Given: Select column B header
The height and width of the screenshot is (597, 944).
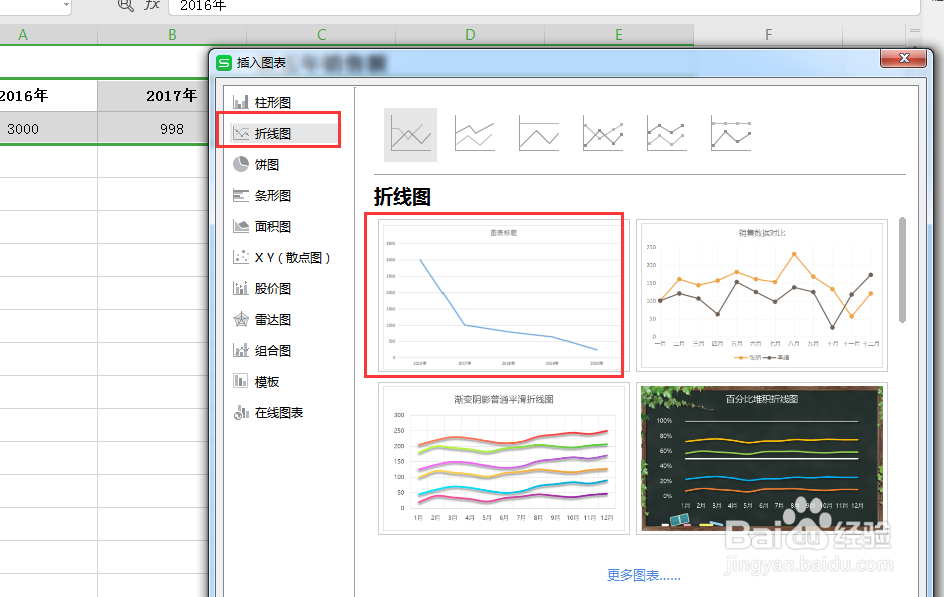Looking at the screenshot, I should pos(172,35).
